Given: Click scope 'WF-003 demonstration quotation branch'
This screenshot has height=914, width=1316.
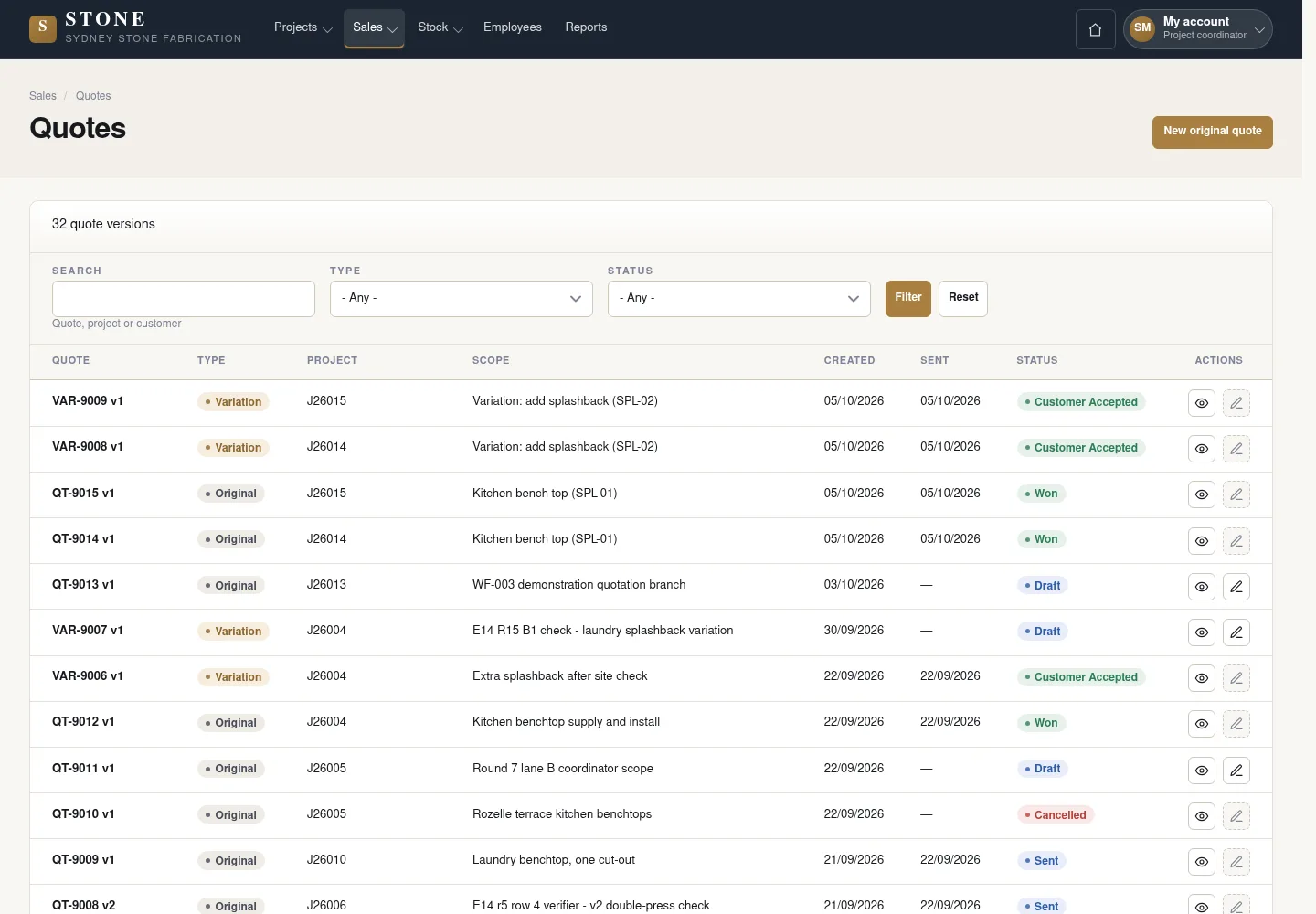Looking at the screenshot, I should point(578,585).
